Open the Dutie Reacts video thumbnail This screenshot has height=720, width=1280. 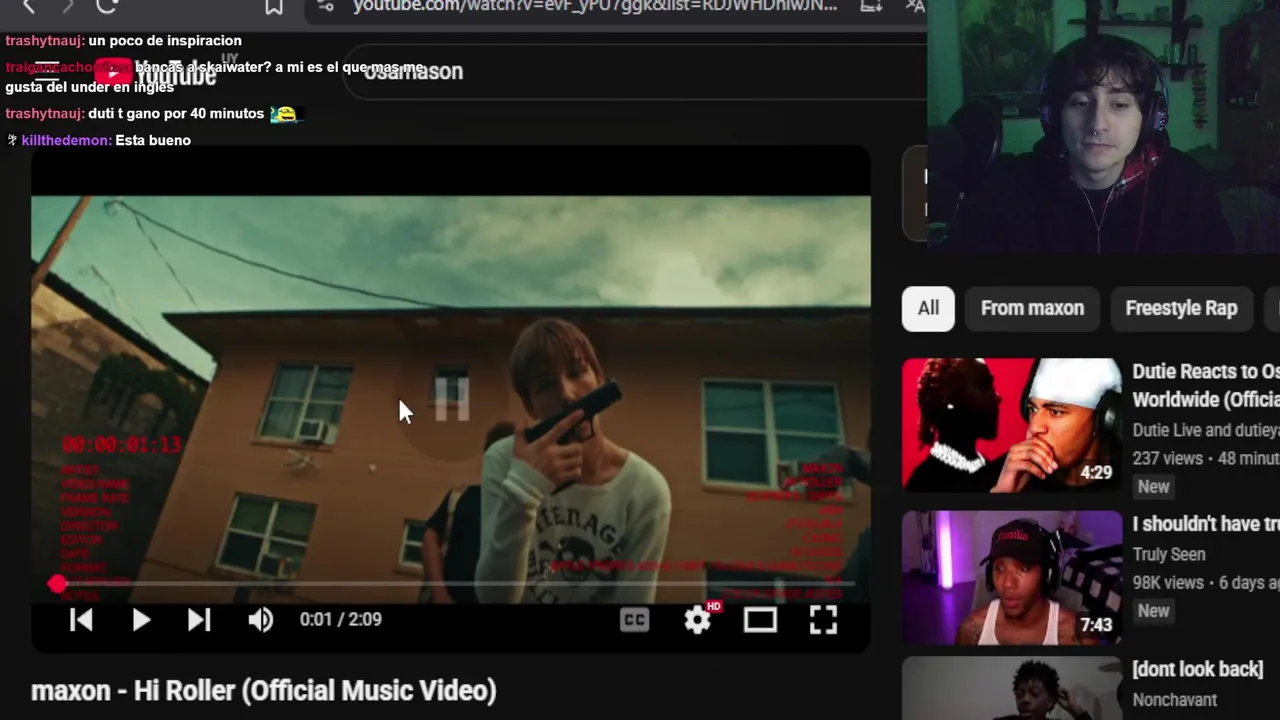click(1012, 425)
